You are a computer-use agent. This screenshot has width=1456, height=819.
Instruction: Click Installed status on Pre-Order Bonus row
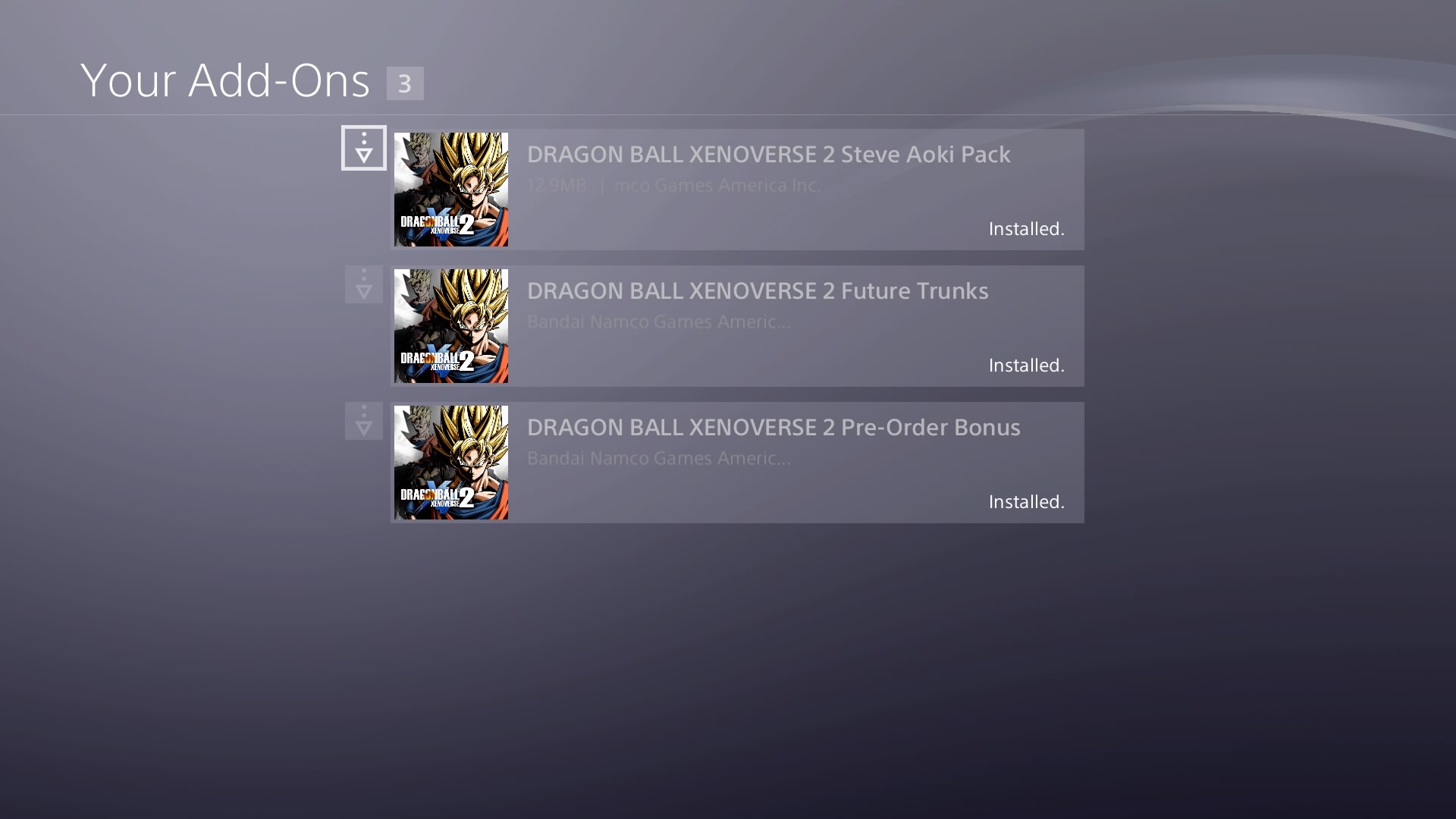click(1026, 502)
